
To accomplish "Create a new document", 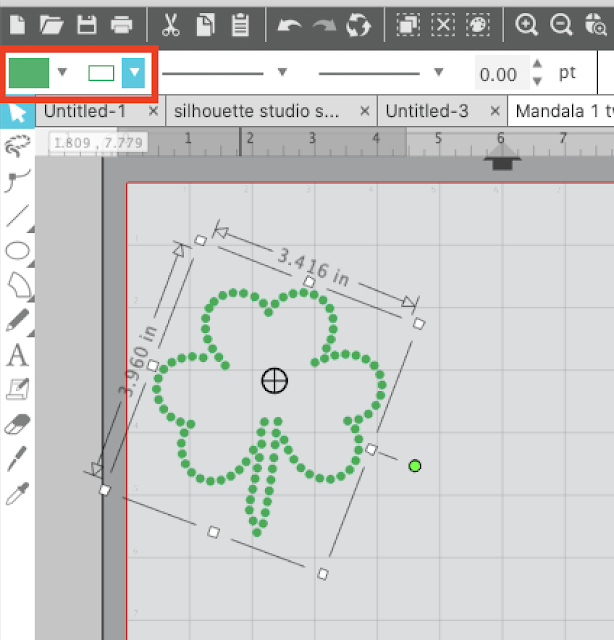I will point(17,24).
